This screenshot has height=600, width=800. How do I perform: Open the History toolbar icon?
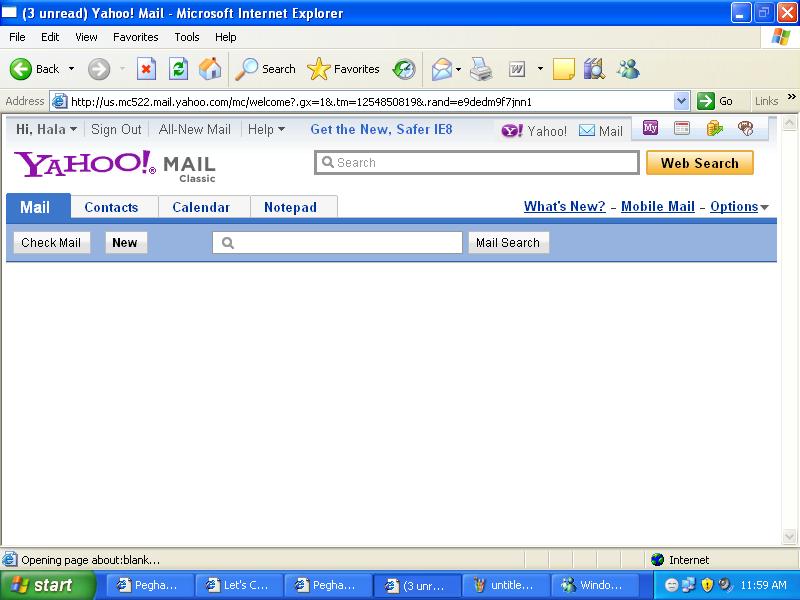pos(404,69)
